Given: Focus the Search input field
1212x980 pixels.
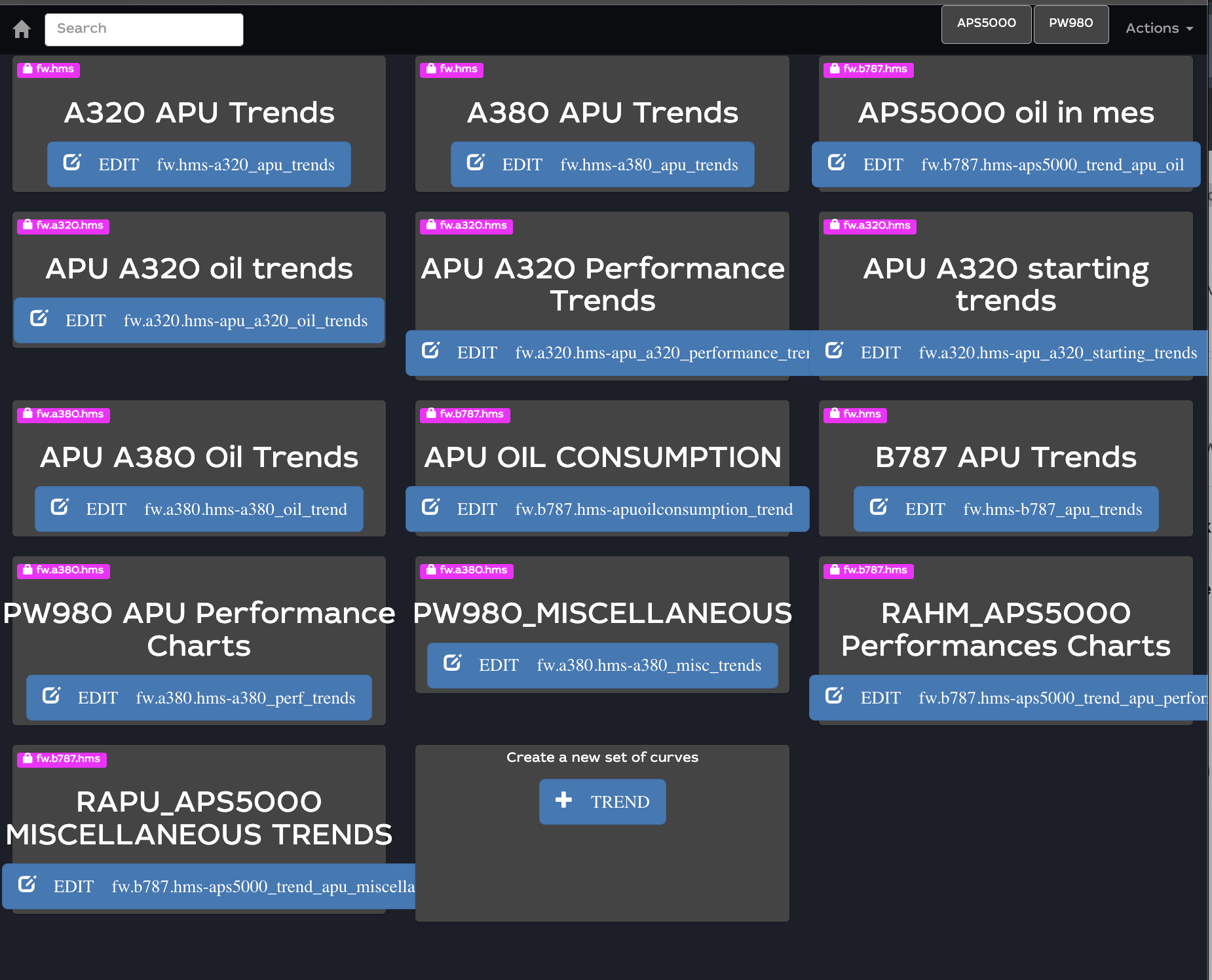Looking at the screenshot, I should click(x=144, y=29).
